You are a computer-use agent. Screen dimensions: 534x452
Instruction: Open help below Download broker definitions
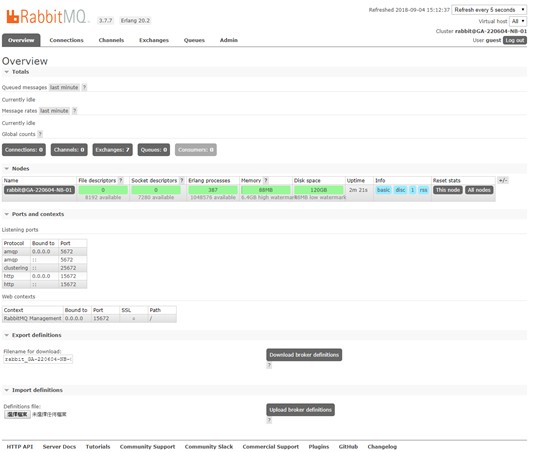(269, 365)
